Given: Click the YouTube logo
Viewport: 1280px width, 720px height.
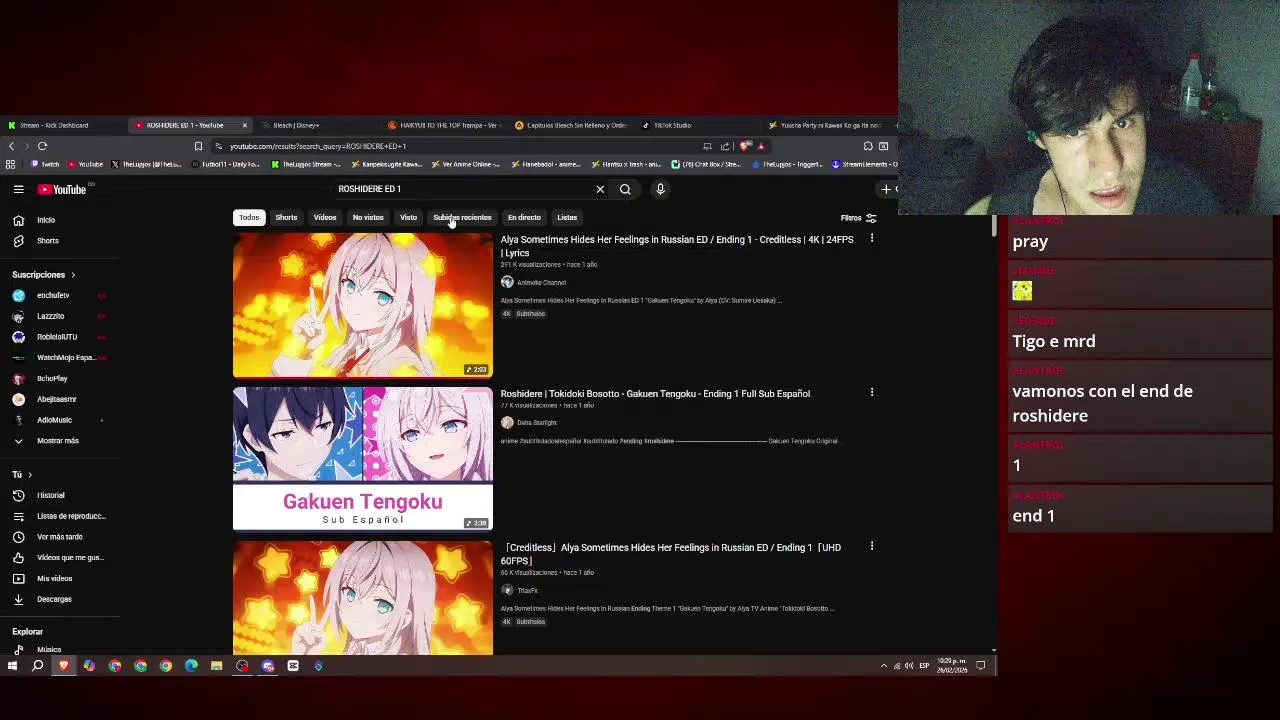Looking at the screenshot, I should pos(62,189).
